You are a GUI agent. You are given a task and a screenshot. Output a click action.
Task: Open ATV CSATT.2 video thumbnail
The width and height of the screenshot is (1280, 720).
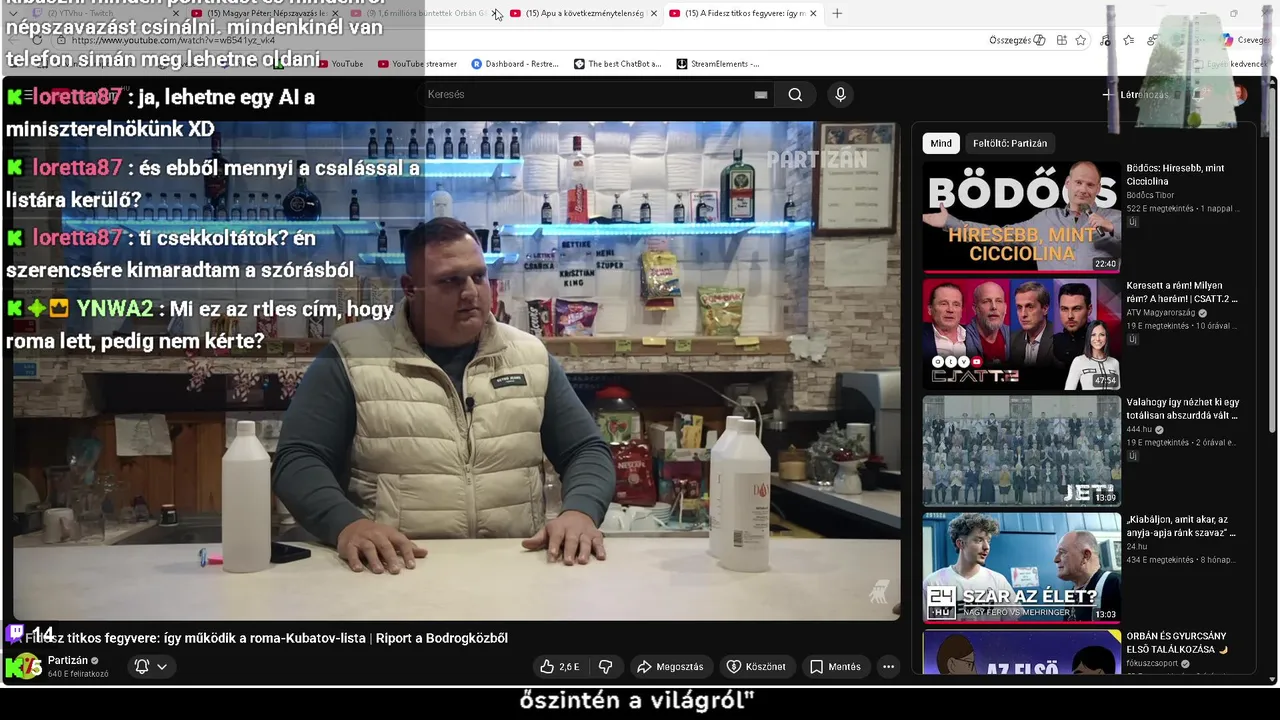click(1021, 333)
